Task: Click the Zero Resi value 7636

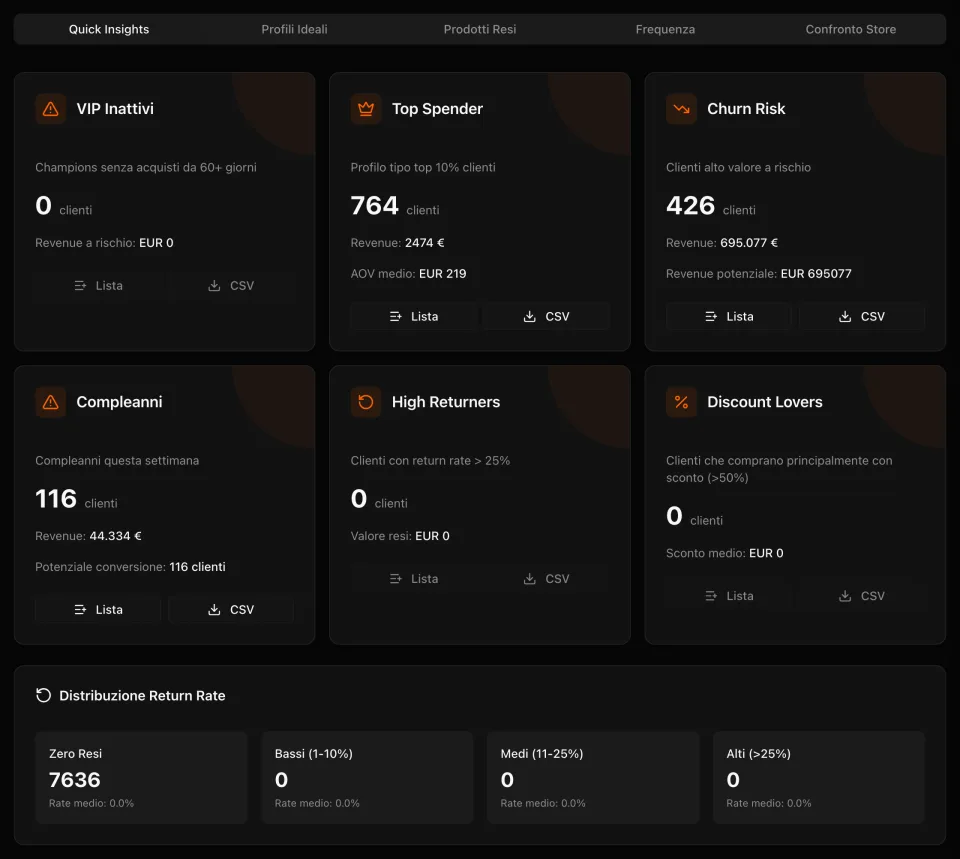Action: (x=75, y=780)
